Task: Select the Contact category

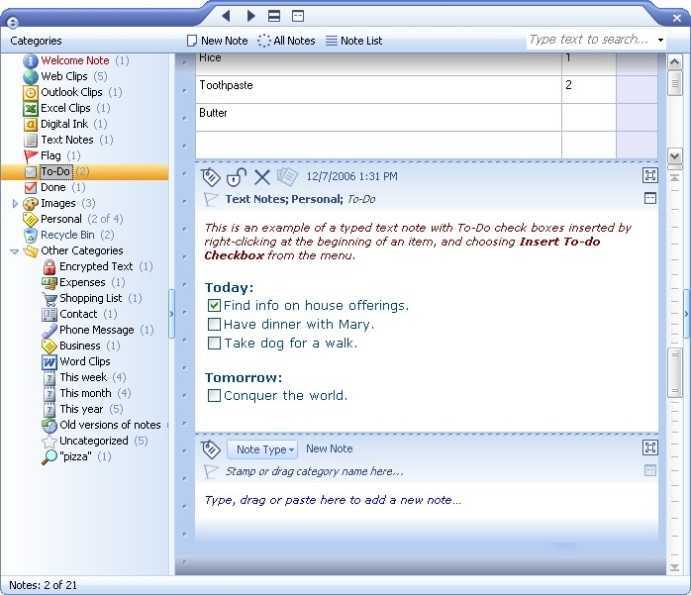Action: [78, 314]
